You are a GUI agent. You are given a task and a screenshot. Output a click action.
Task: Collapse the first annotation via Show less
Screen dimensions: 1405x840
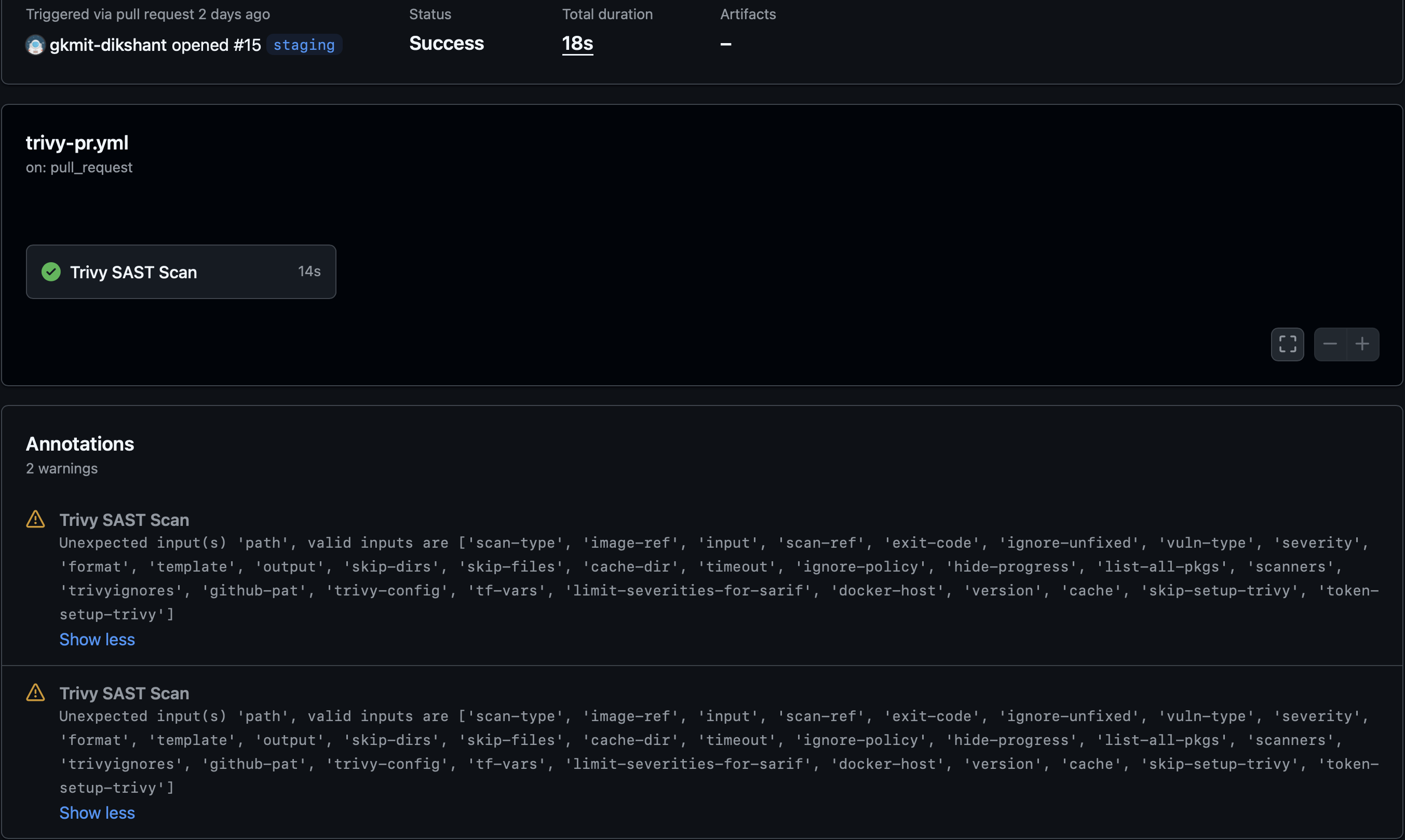tap(97, 640)
